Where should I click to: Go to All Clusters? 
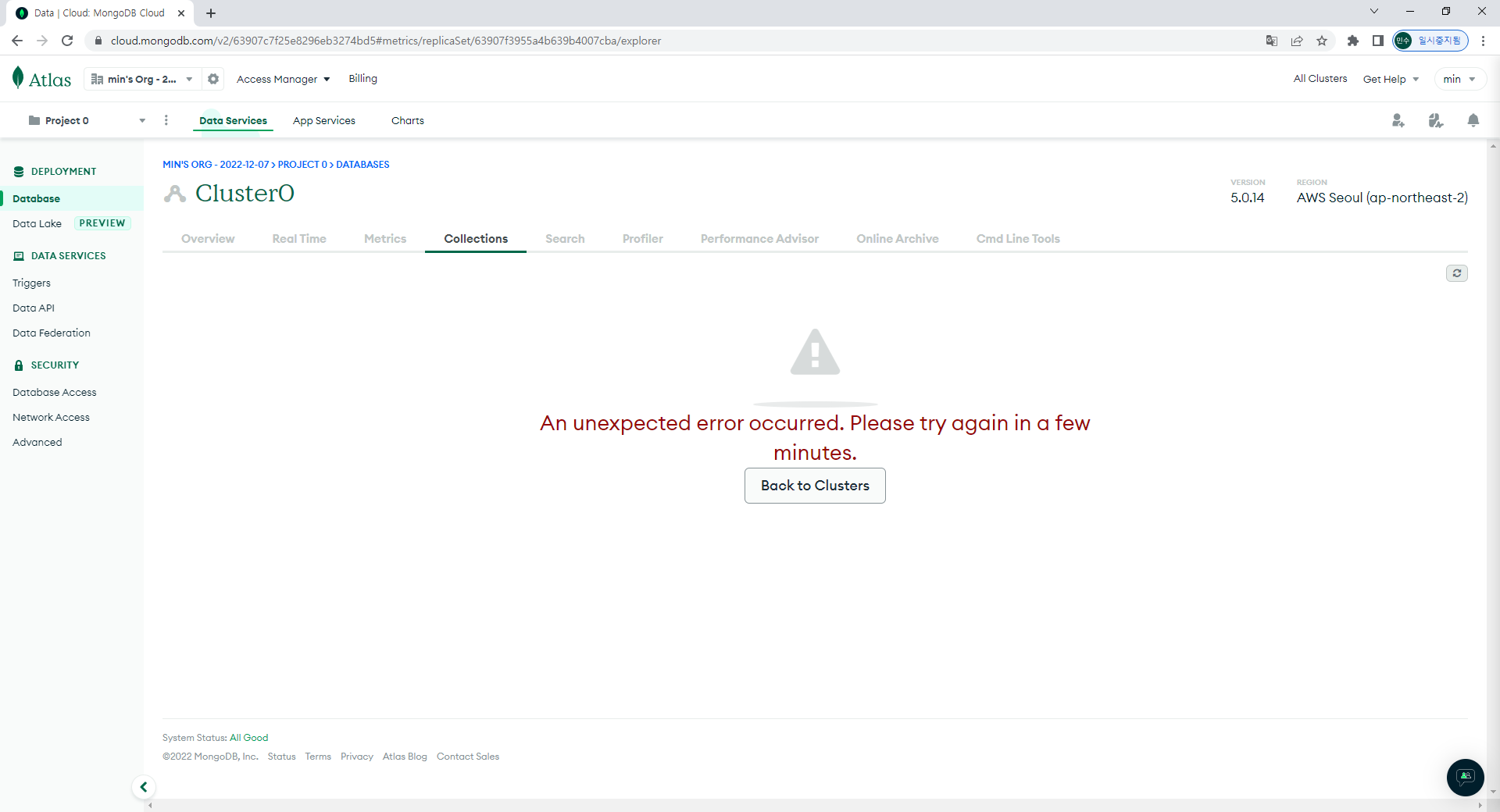pyautogui.click(x=1320, y=79)
